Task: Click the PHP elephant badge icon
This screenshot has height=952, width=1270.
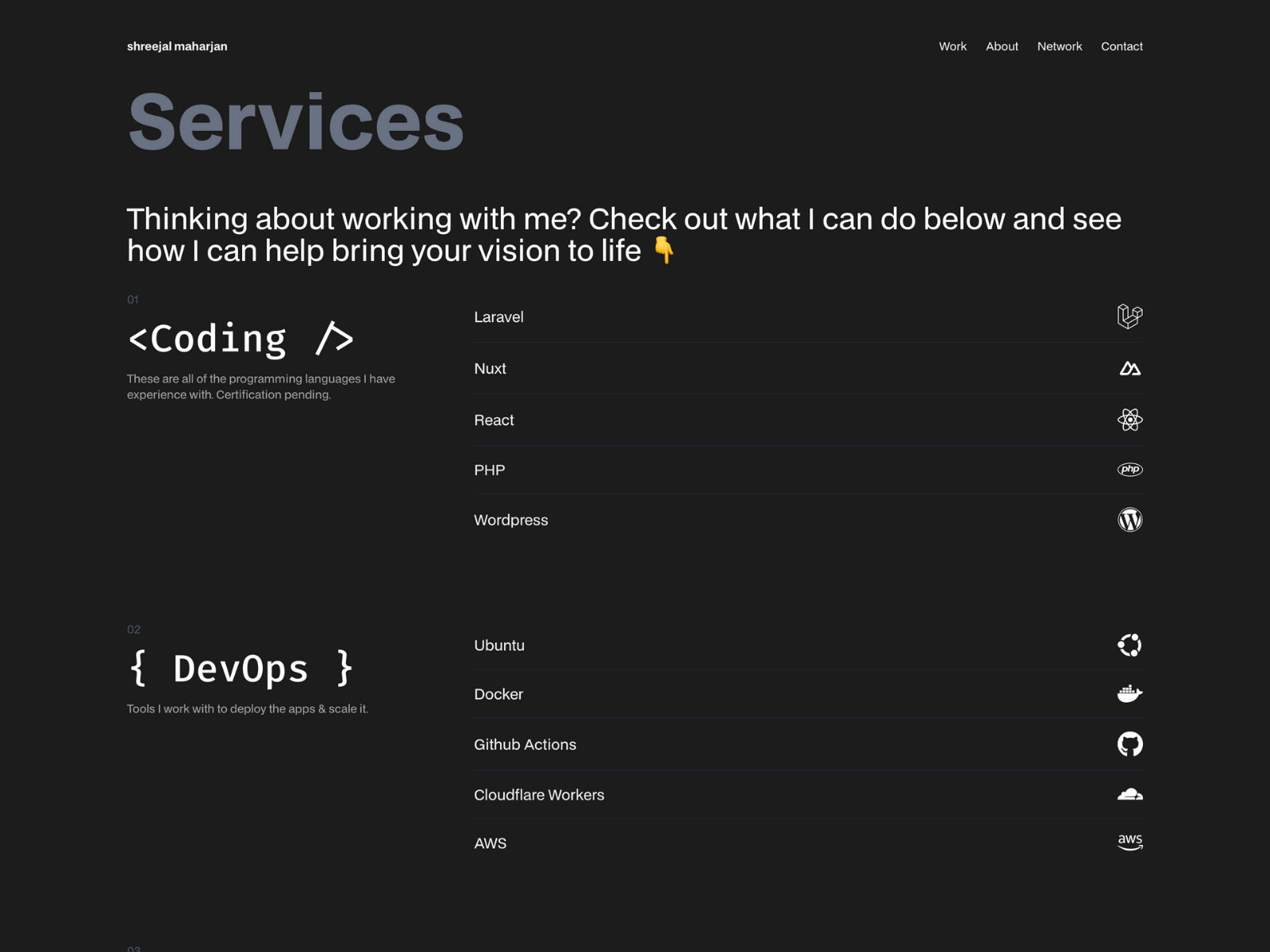Action: tap(1130, 469)
